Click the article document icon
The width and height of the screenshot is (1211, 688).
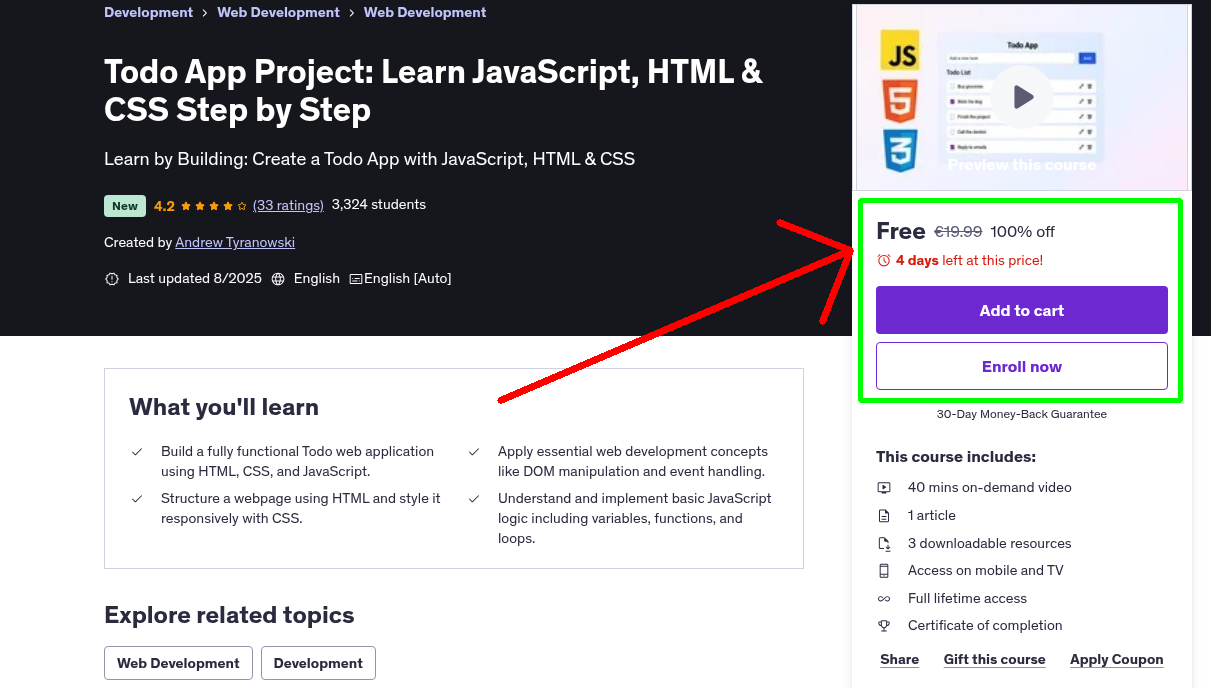coord(884,516)
